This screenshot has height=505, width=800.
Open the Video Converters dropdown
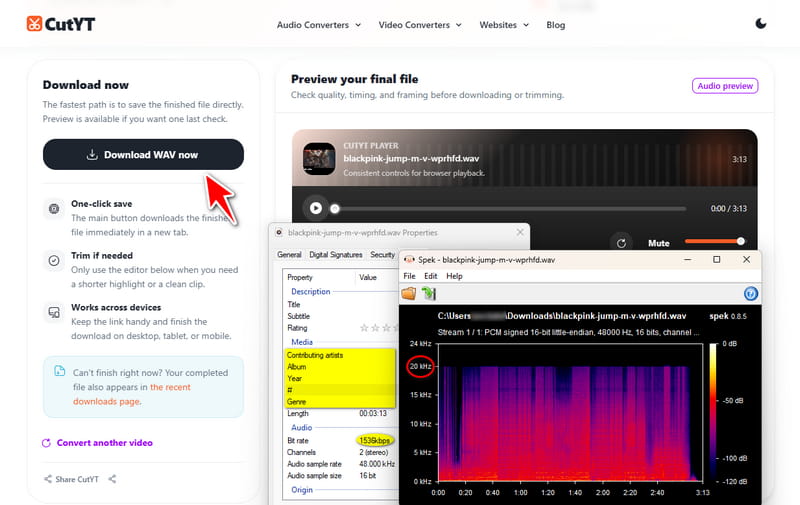click(x=420, y=25)
